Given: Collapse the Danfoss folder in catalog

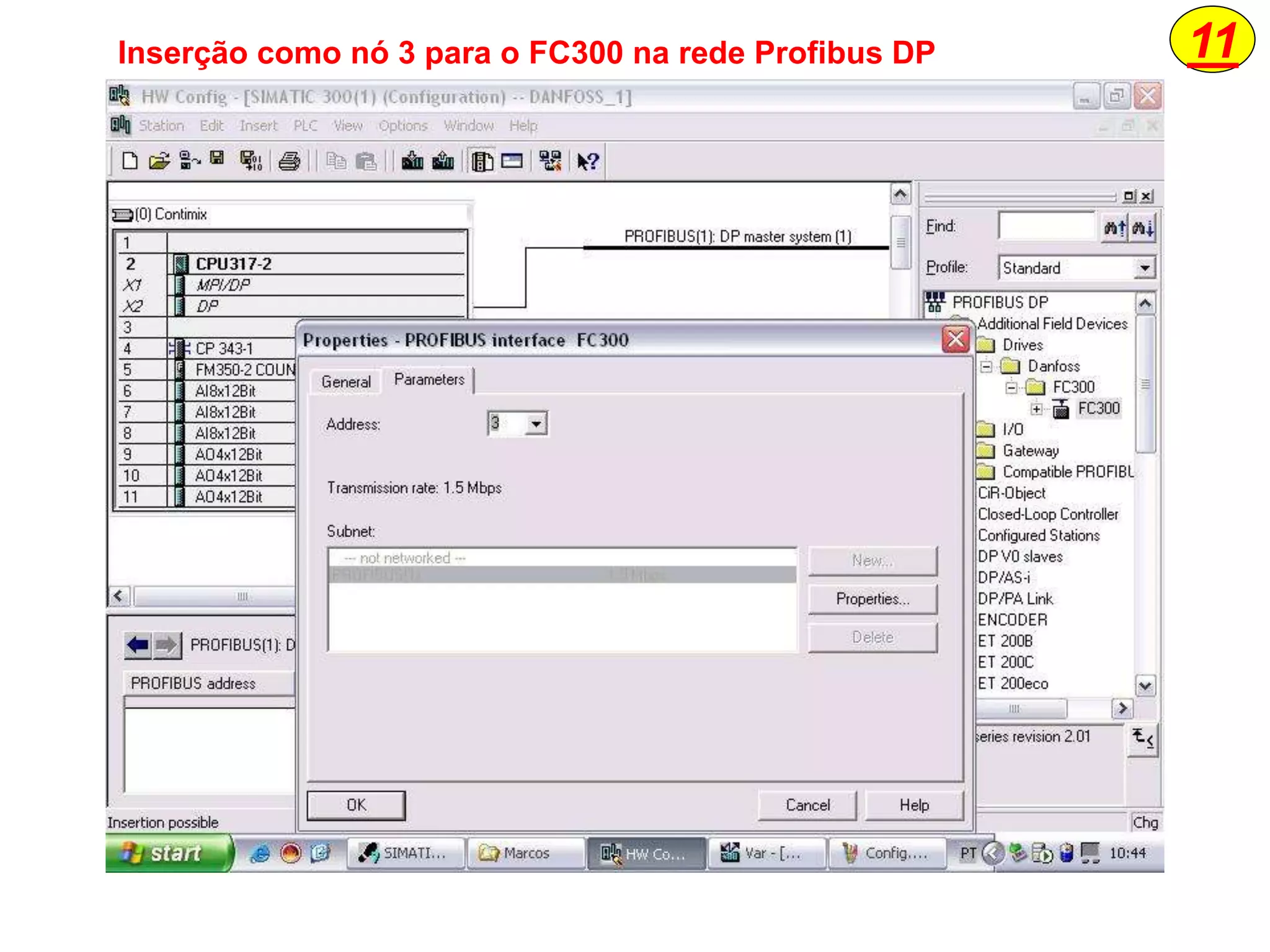Looking at the screenshot, I should point(986,366).
